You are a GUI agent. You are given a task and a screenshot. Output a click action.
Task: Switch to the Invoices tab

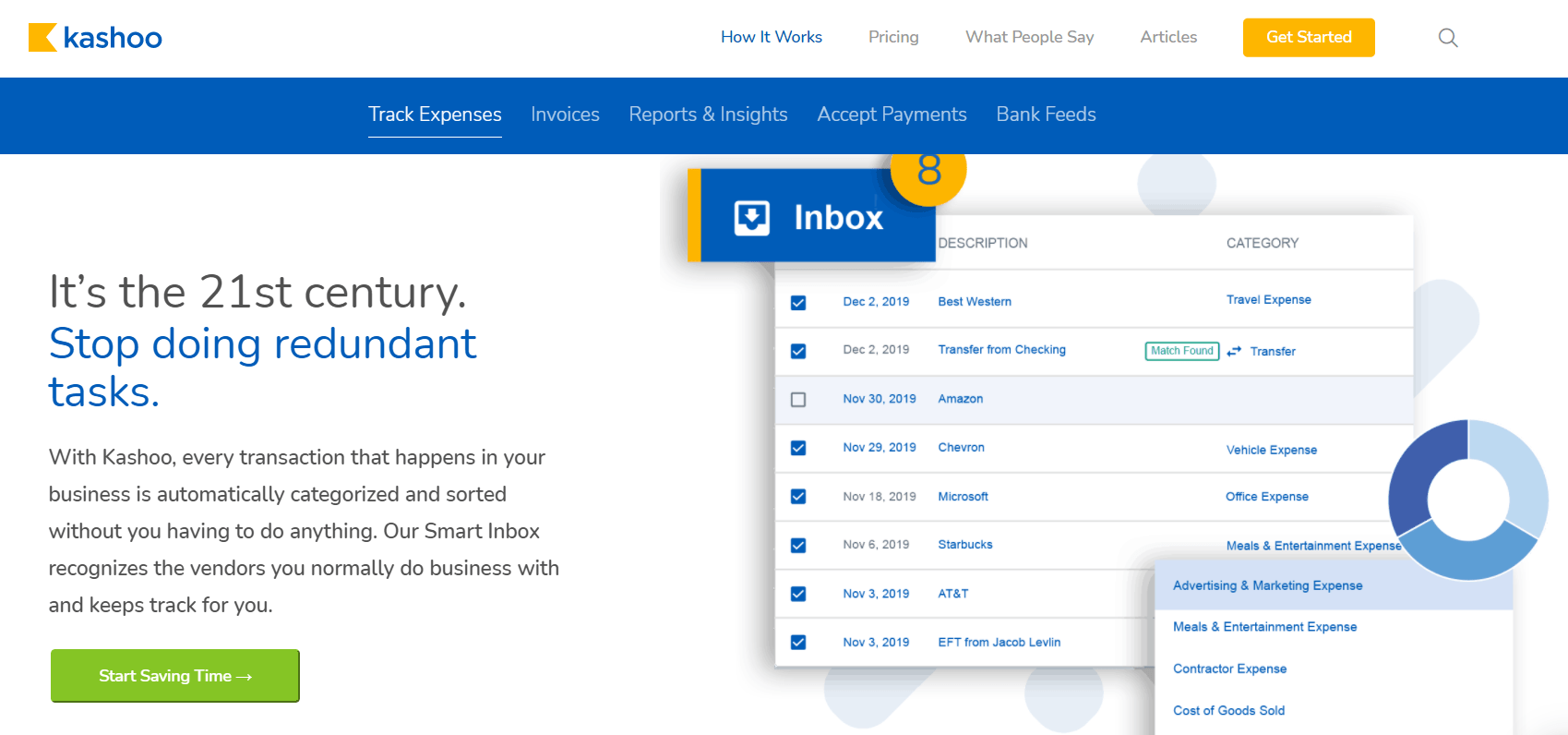565,114
